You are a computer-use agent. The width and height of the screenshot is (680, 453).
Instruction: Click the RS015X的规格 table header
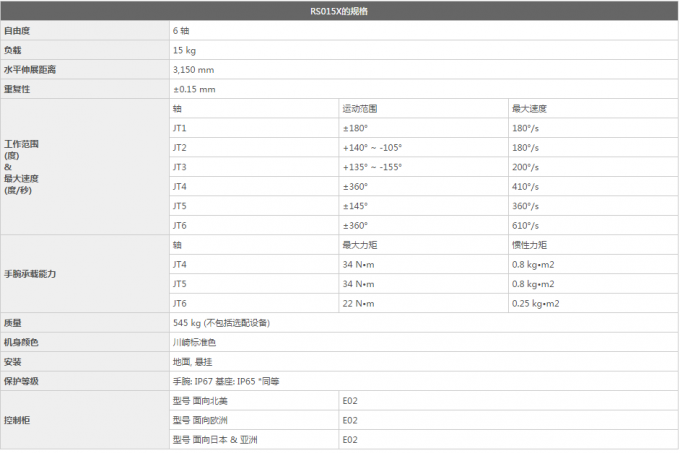coord(339,11)
